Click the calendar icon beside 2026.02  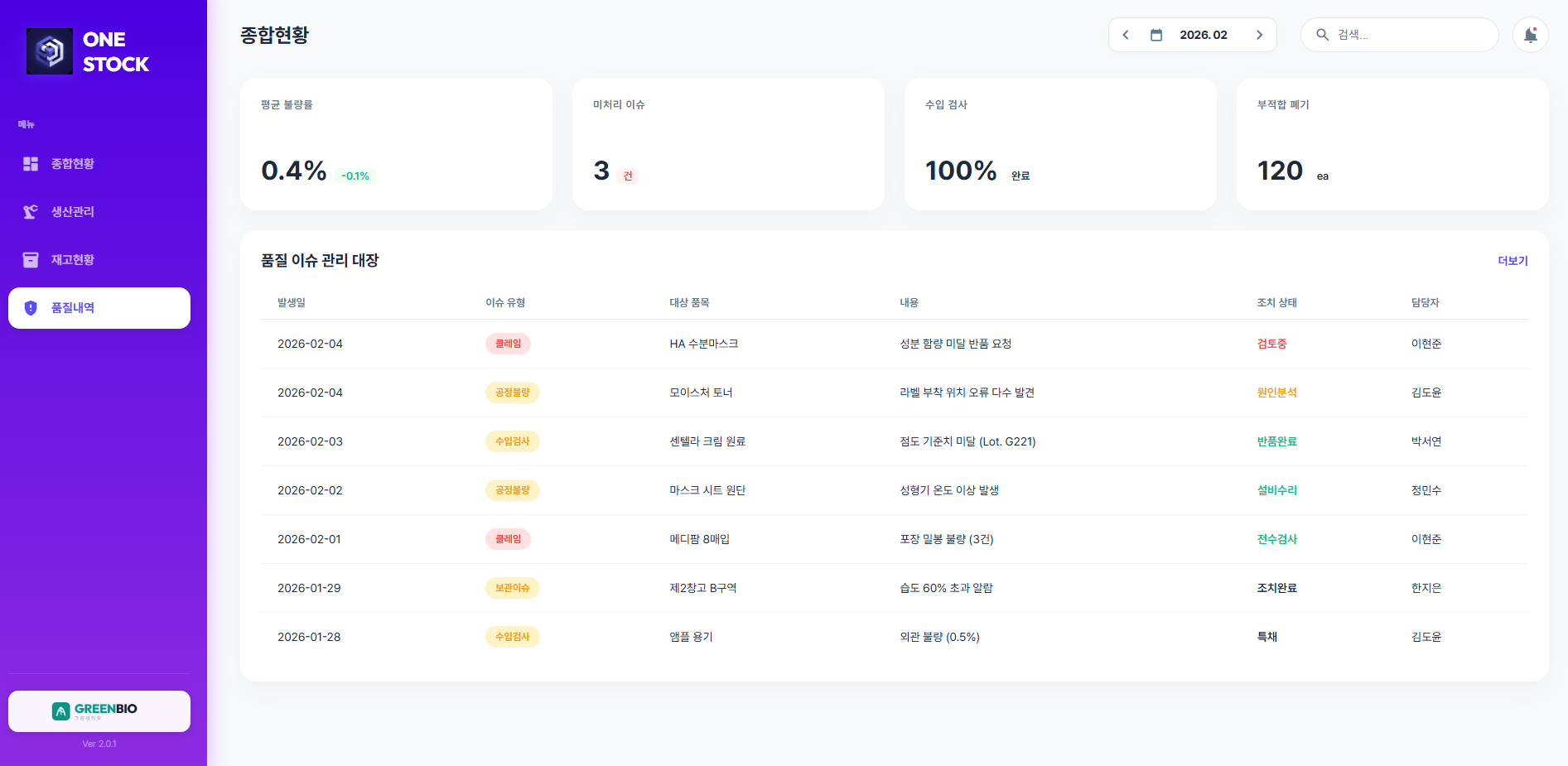[x=1156, y=35]
